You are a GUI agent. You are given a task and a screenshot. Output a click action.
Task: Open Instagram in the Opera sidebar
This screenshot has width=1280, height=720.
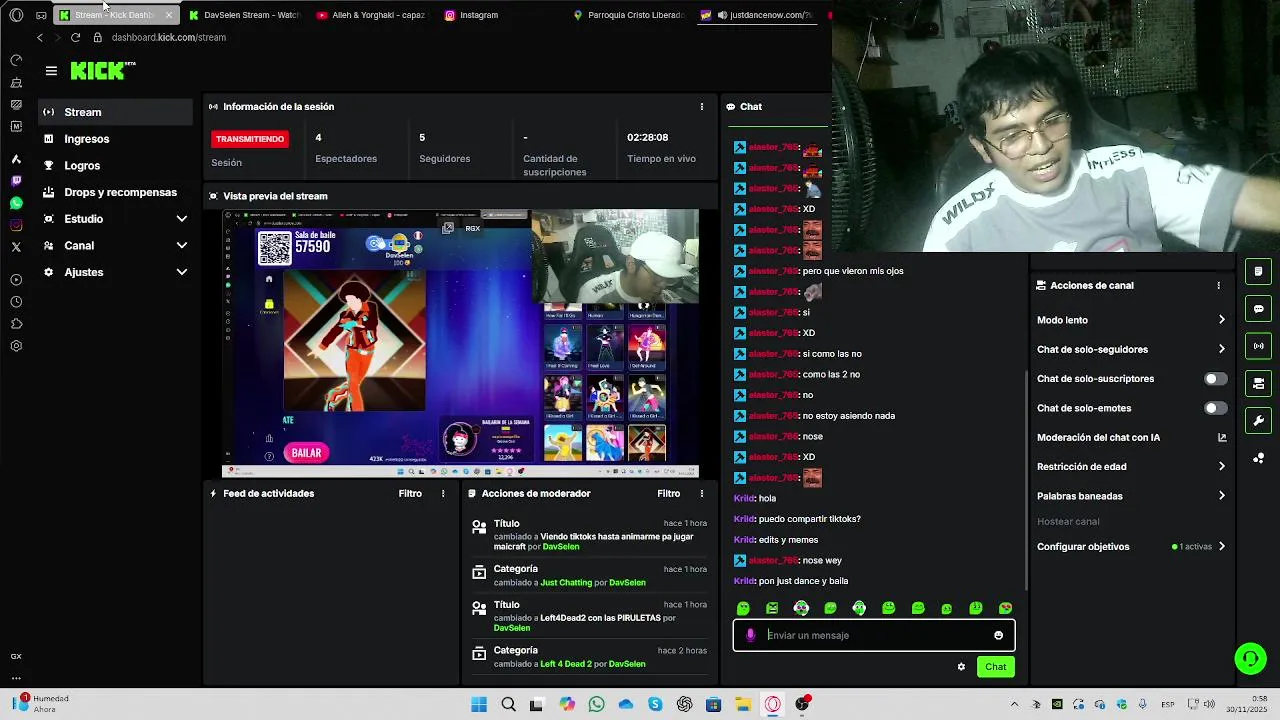tap(16, 225)
